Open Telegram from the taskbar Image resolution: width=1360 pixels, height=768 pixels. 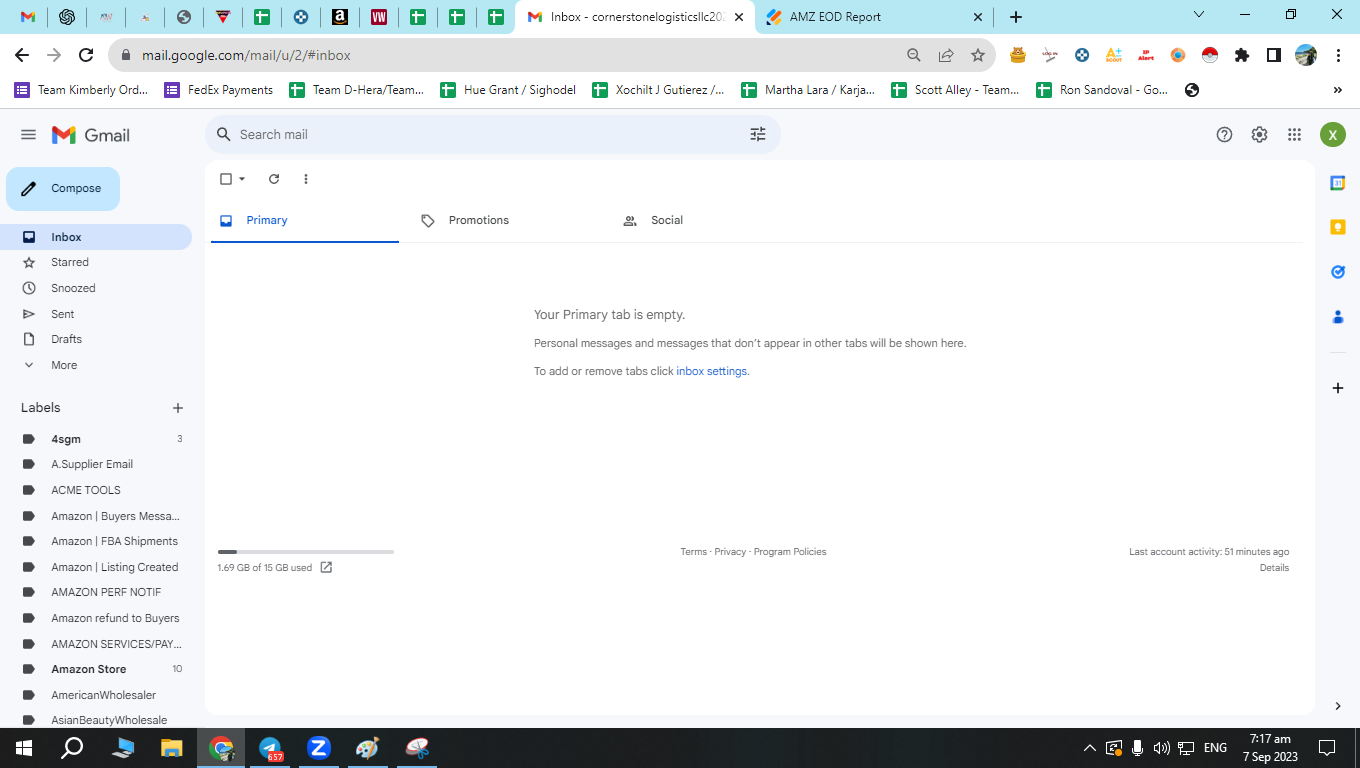pos(270,748)
